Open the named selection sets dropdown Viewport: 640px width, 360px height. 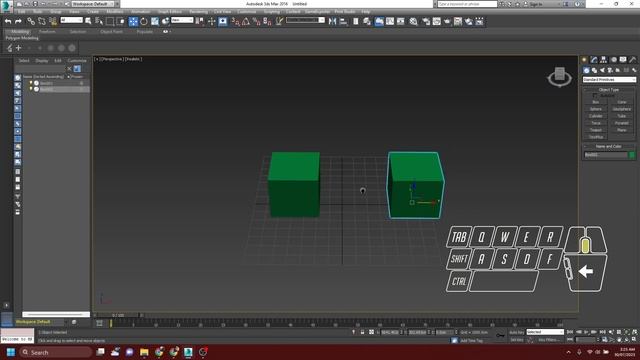305,20
